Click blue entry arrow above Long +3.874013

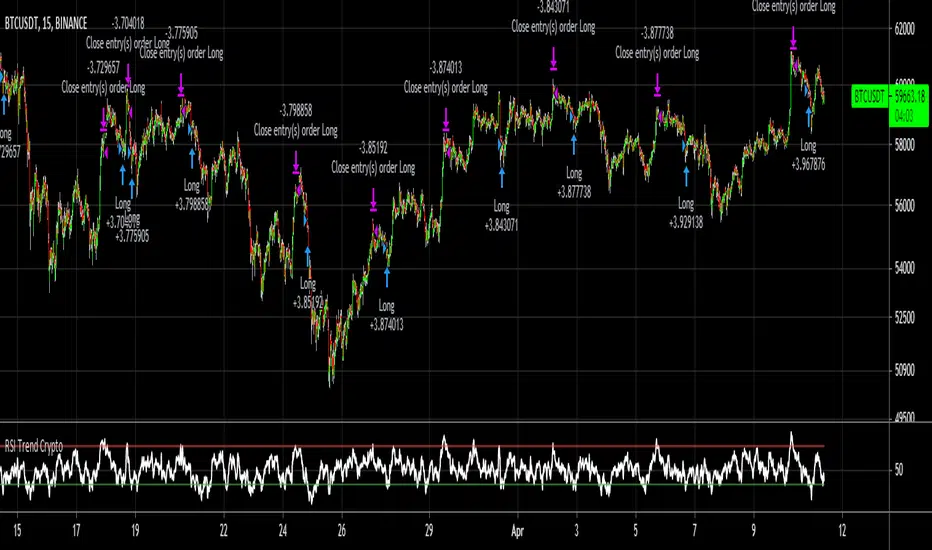pyautogui.click(x=387, y=278)
